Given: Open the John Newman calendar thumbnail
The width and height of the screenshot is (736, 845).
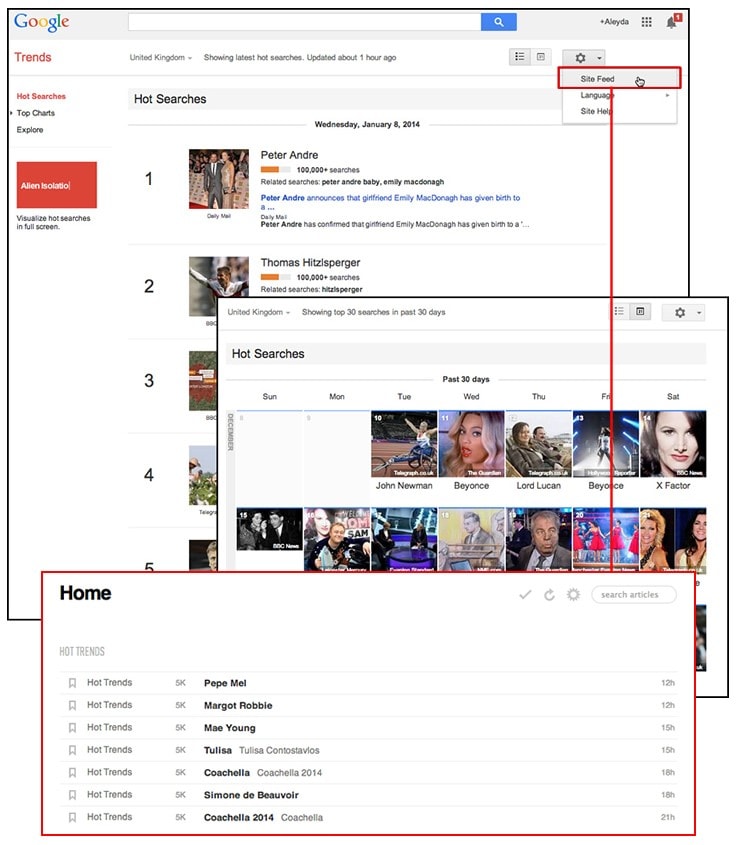Looking at the screenshot, I should [x=404, y=443].
